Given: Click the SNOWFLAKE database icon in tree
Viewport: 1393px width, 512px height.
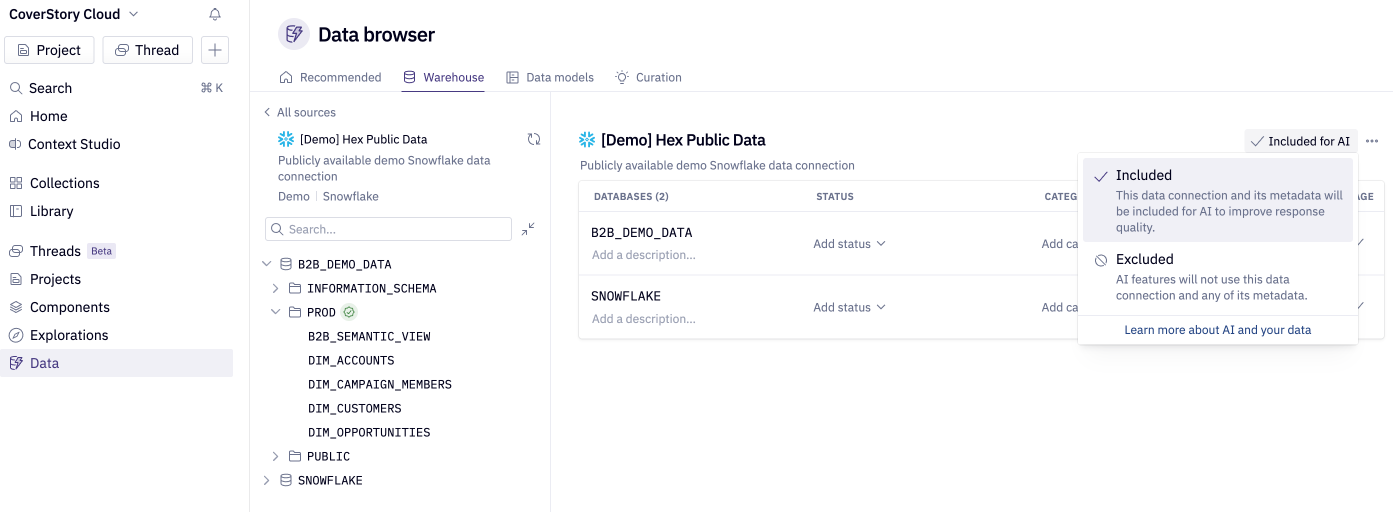Looking at the screenshot, I should pos(286,480).
